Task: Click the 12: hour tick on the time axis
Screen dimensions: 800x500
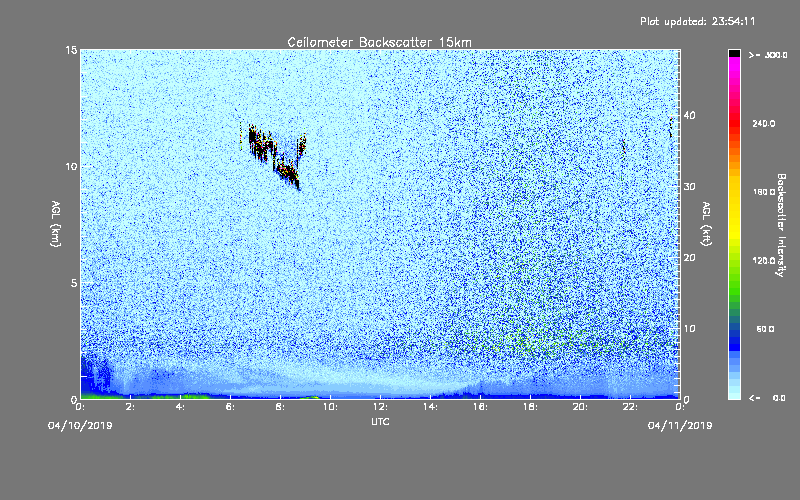Action: [x=380, y=407]
